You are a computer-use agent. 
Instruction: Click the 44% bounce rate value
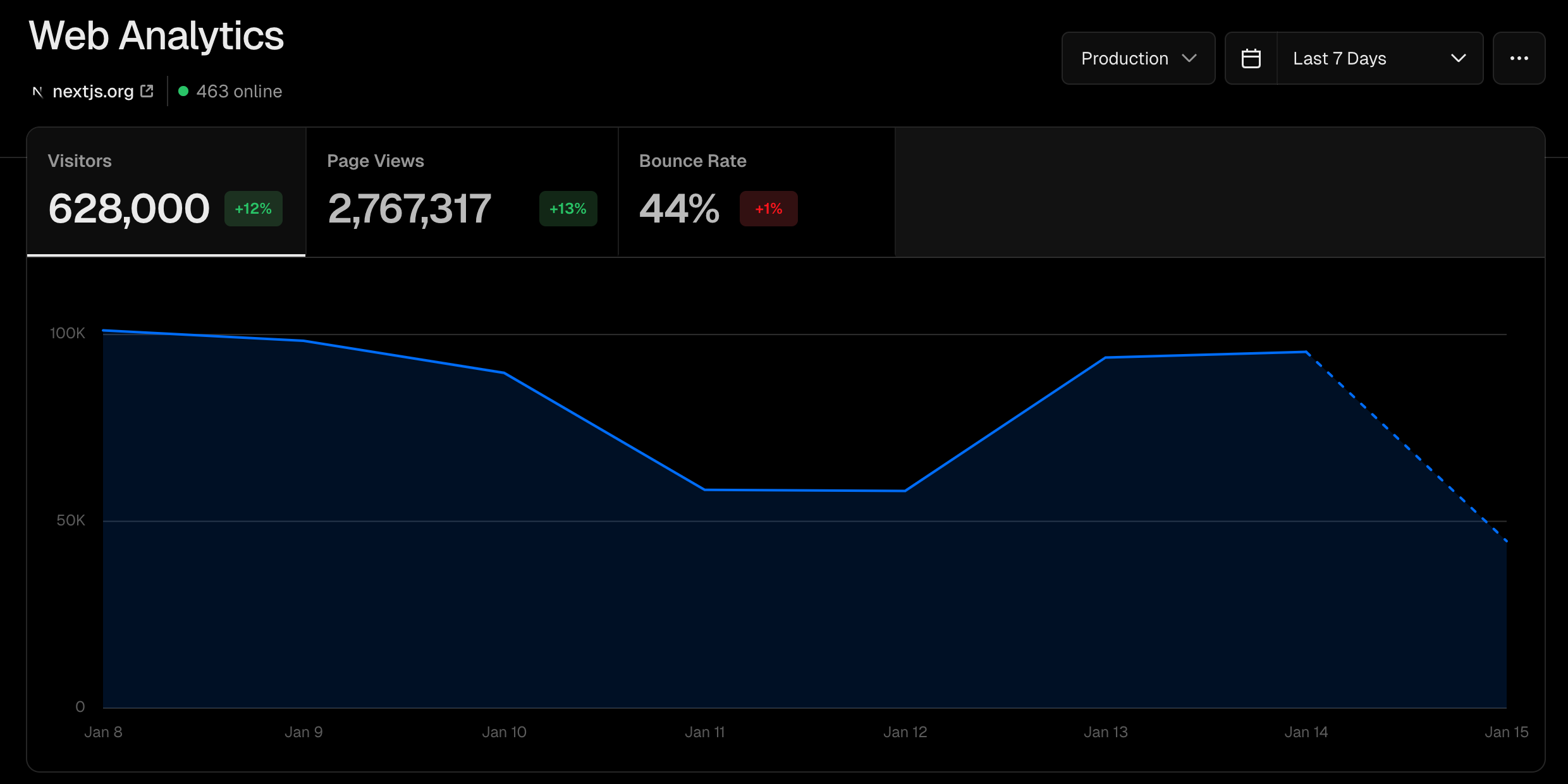[x=679, y=209]
